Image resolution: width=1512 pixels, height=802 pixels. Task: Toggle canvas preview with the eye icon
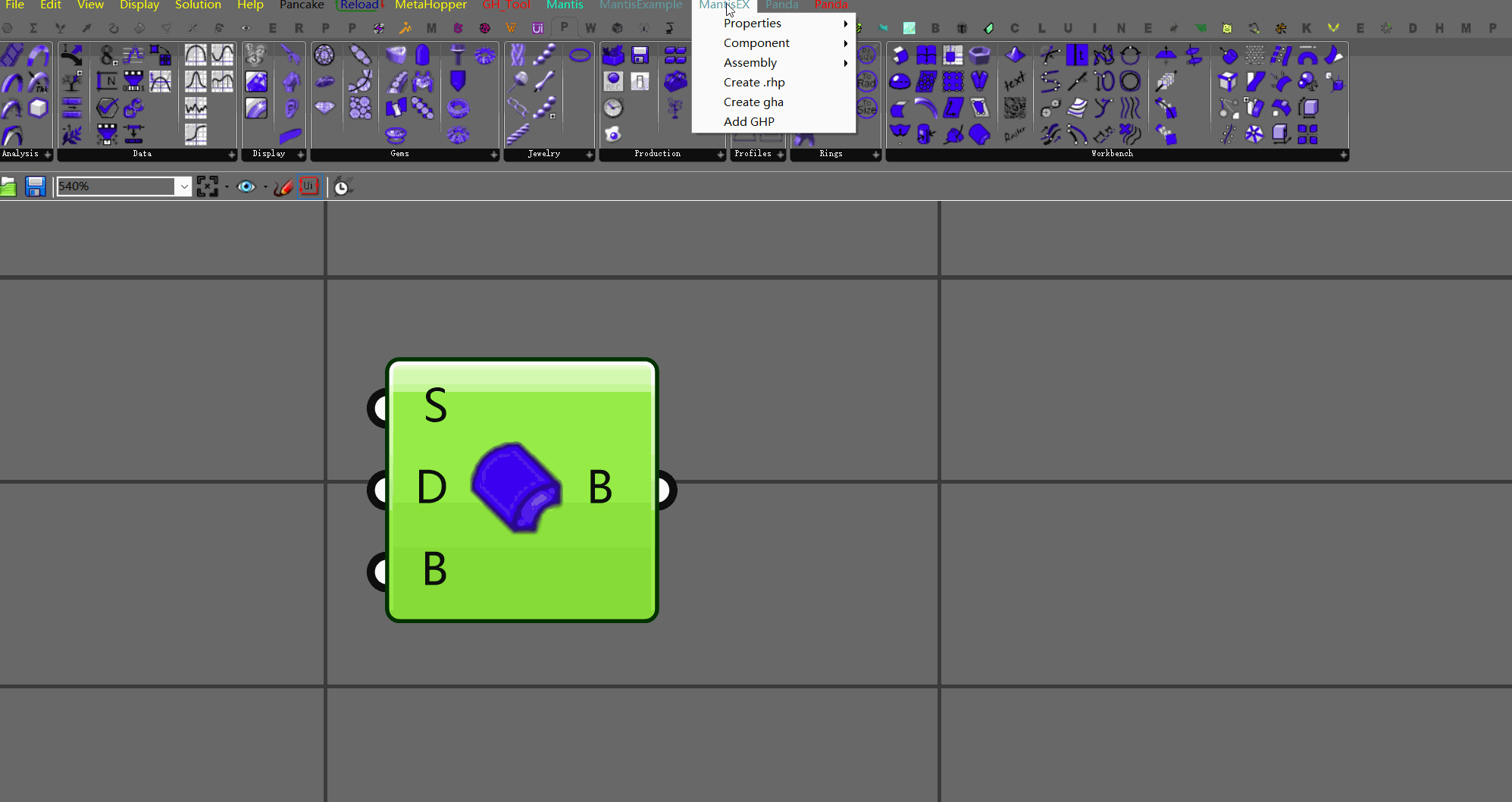(x=245, y=186)
